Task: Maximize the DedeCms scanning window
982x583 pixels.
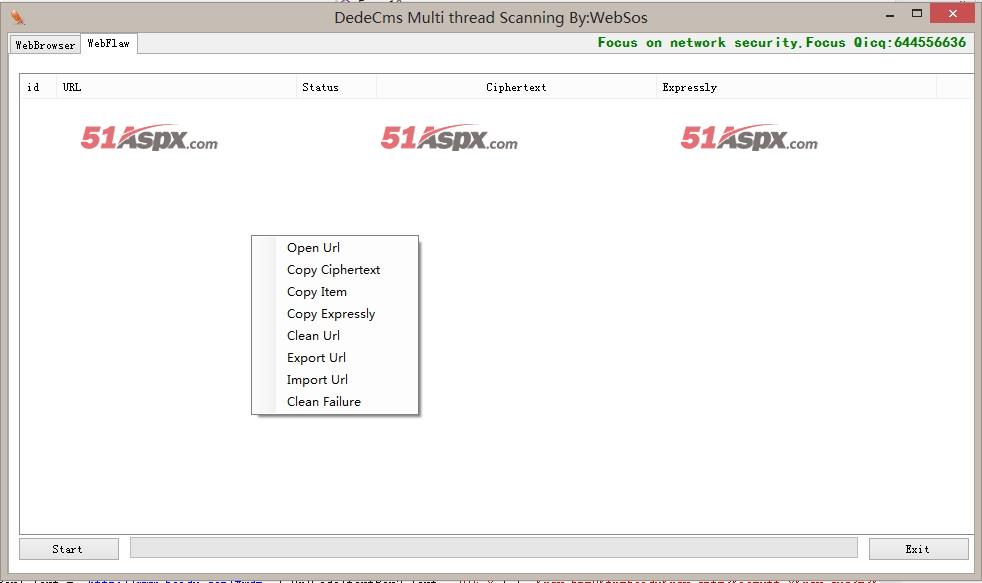Action: pyautogui.click(x=917, y=14)
